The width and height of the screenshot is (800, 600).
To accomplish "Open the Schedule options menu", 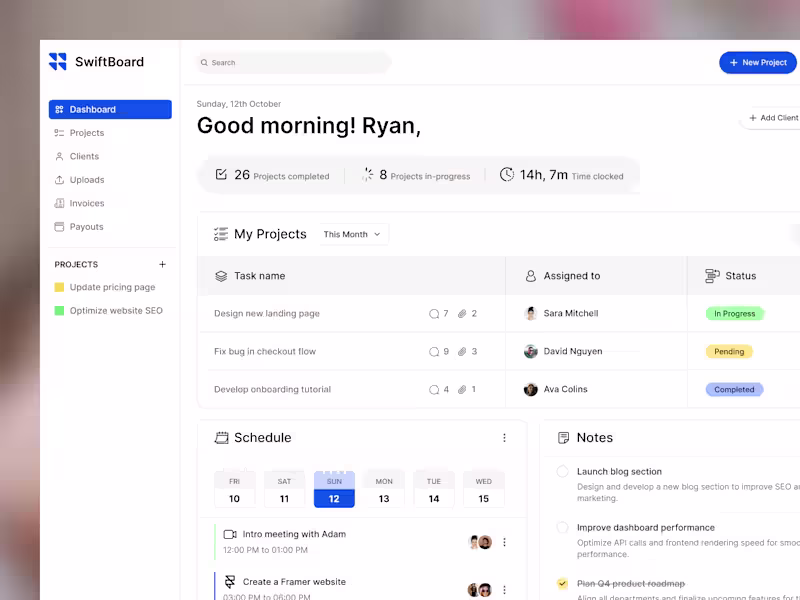I will 505,437.
